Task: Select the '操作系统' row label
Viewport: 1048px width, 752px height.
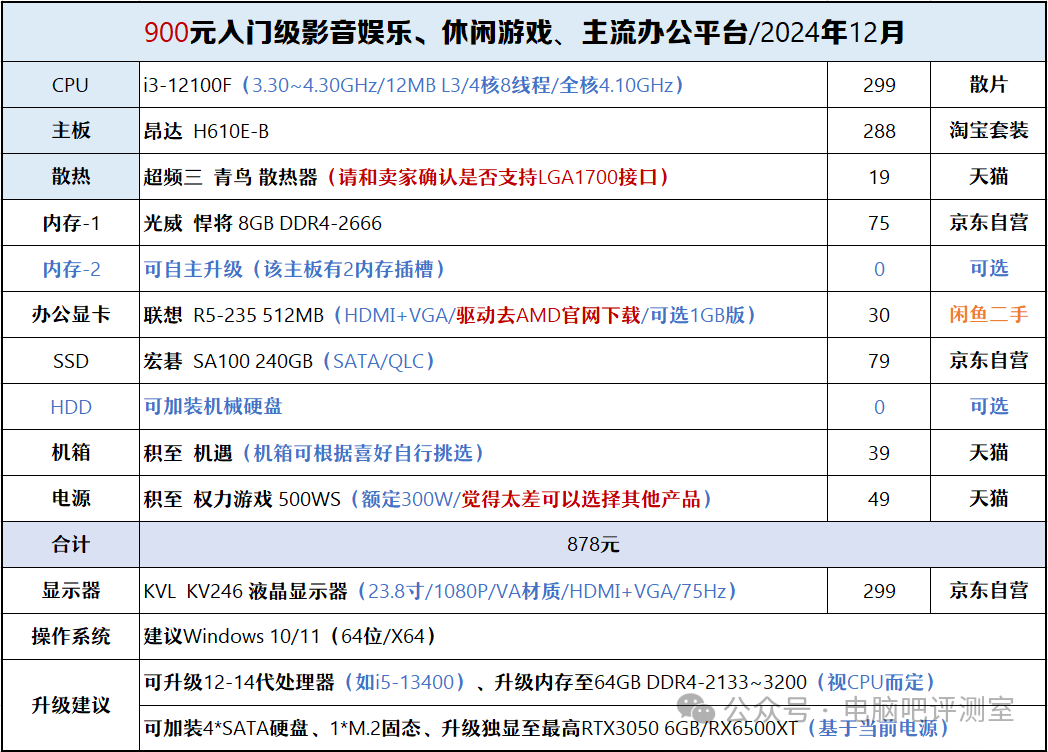Action: click(70, 637)
